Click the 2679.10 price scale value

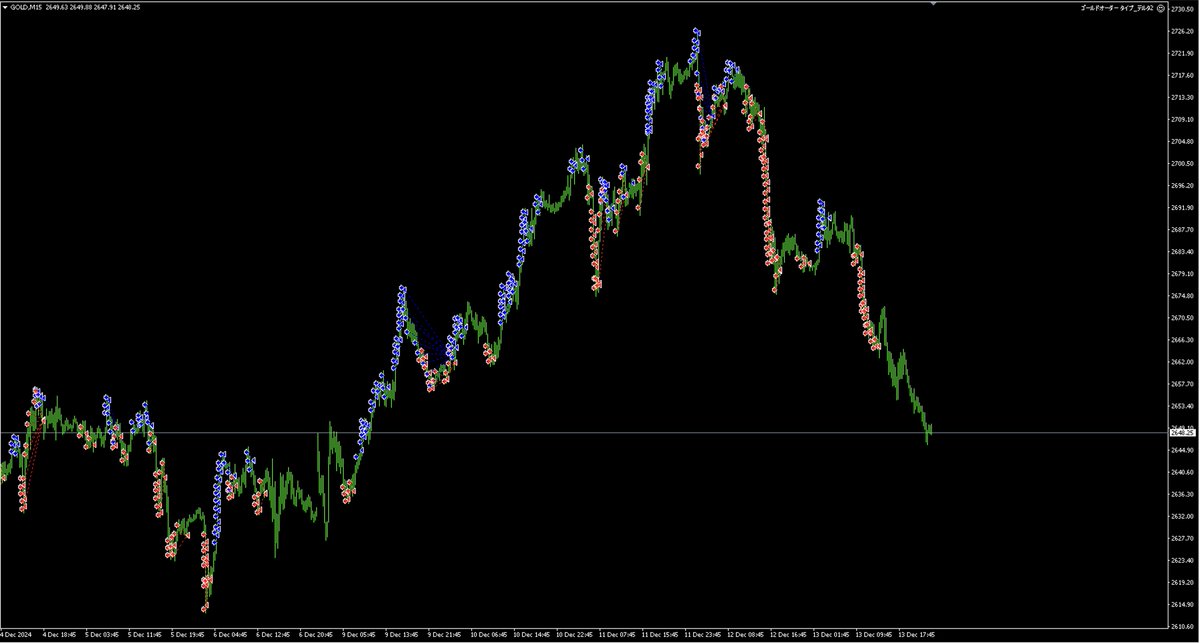click(x=1180, y=273)
